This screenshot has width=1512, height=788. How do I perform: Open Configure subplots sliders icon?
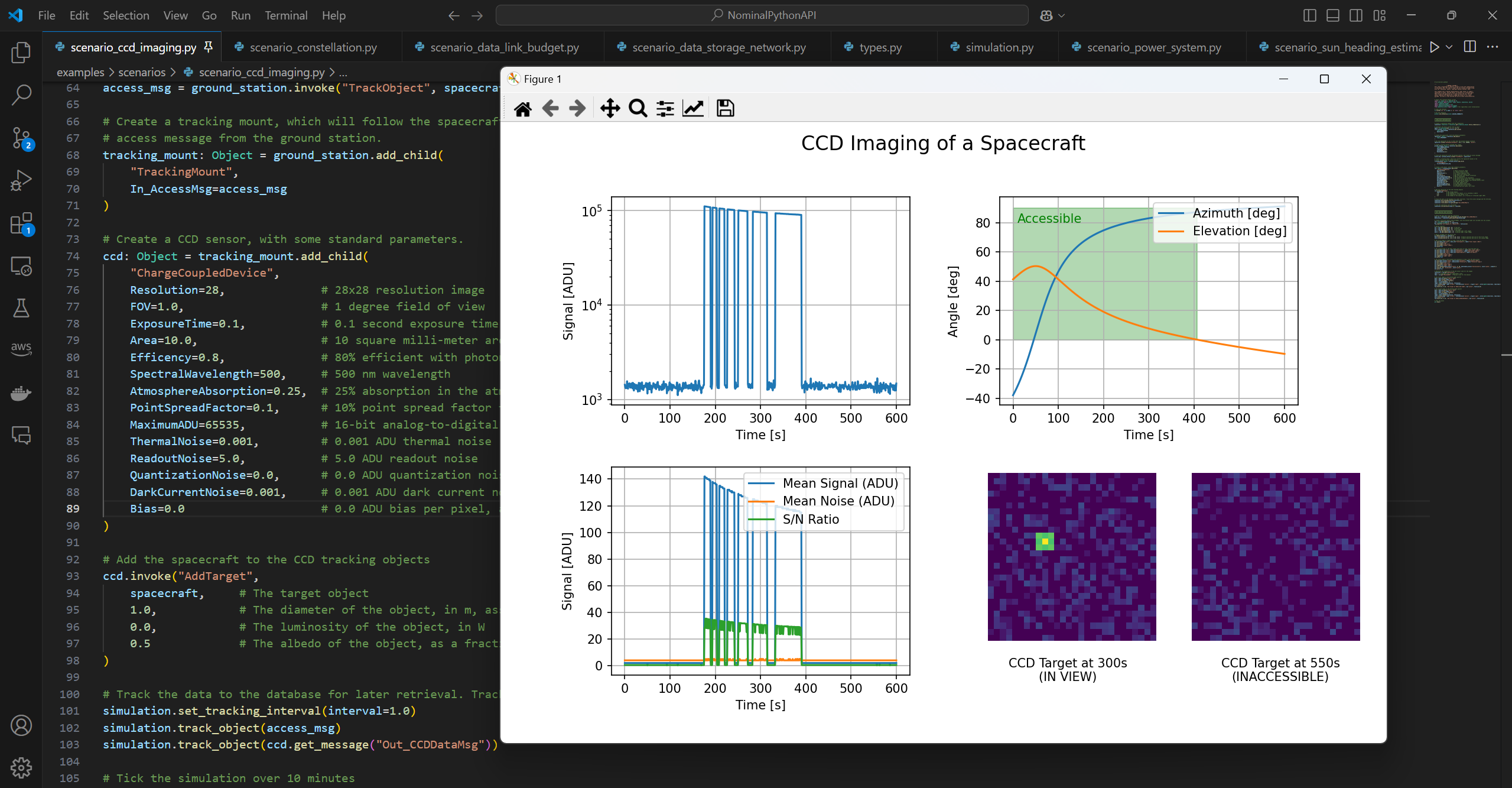coord(665,109)
